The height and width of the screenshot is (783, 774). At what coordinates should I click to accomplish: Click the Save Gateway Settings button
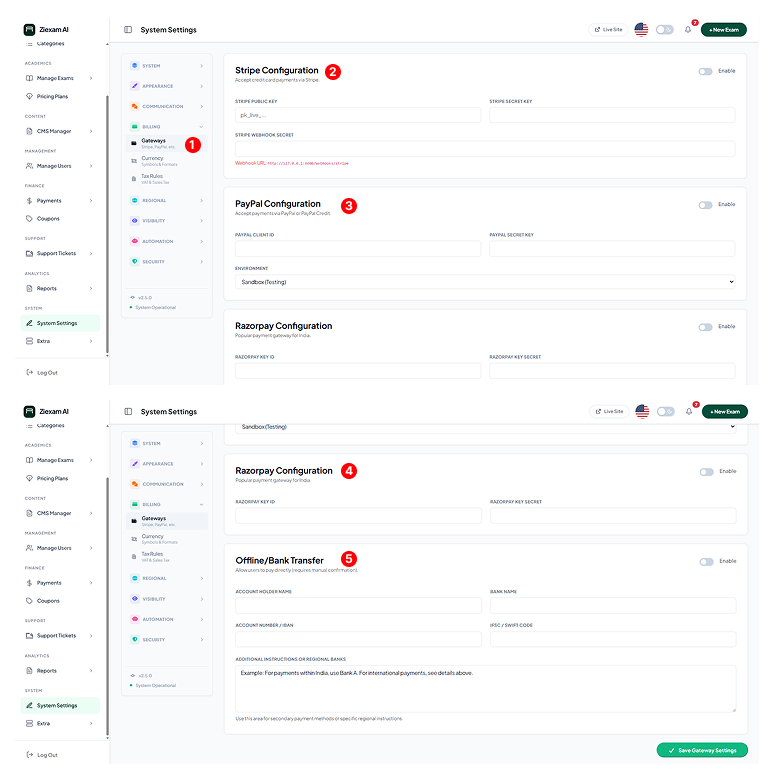click(702, 750)
